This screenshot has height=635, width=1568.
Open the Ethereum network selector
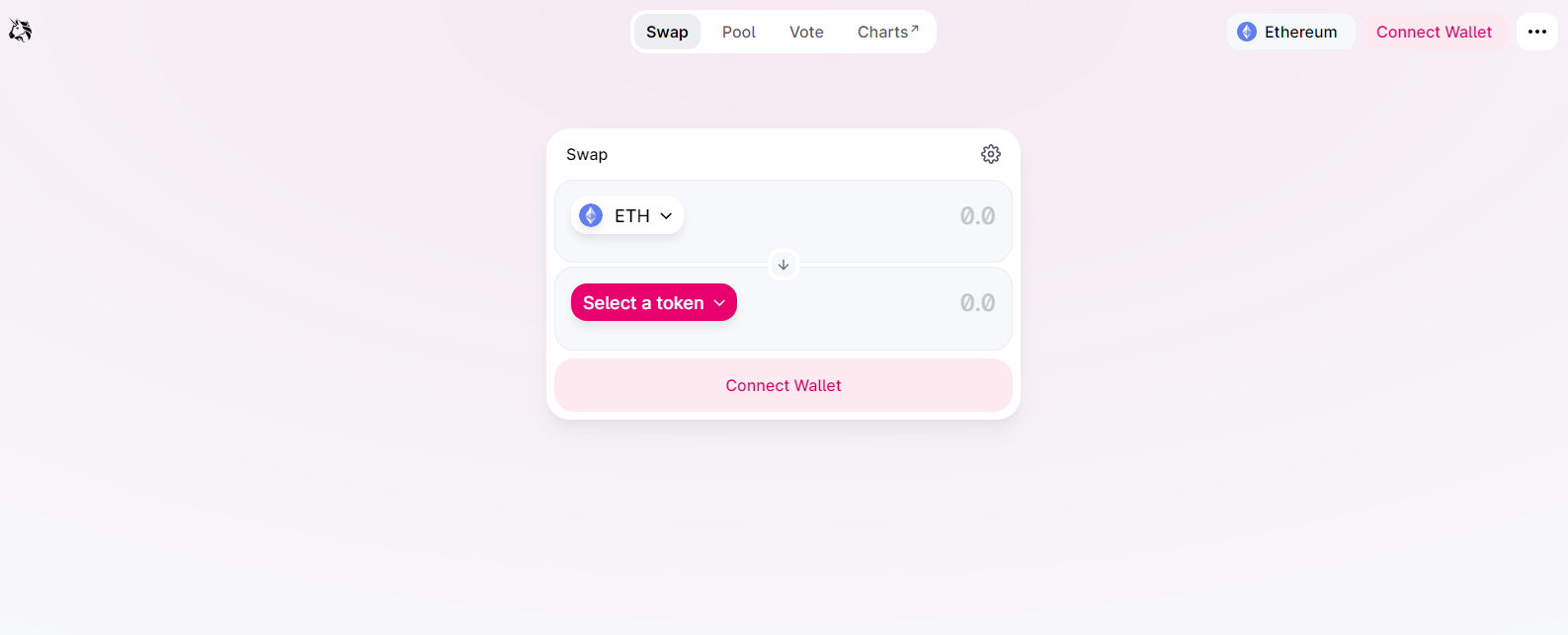click(1290, 32)
